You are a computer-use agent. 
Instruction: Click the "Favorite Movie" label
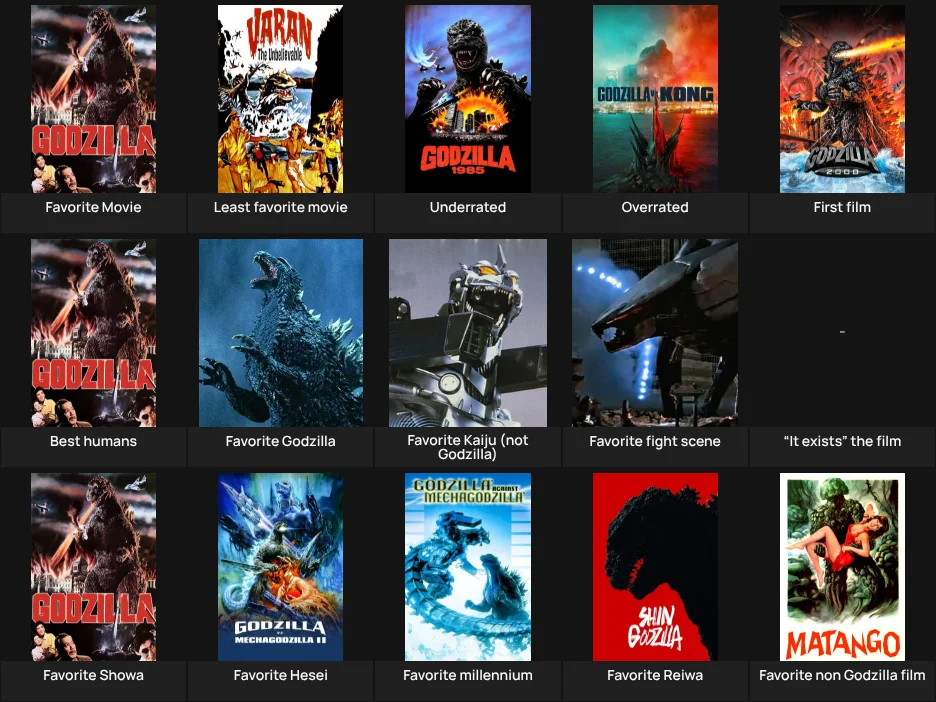(x=93, y=207)
